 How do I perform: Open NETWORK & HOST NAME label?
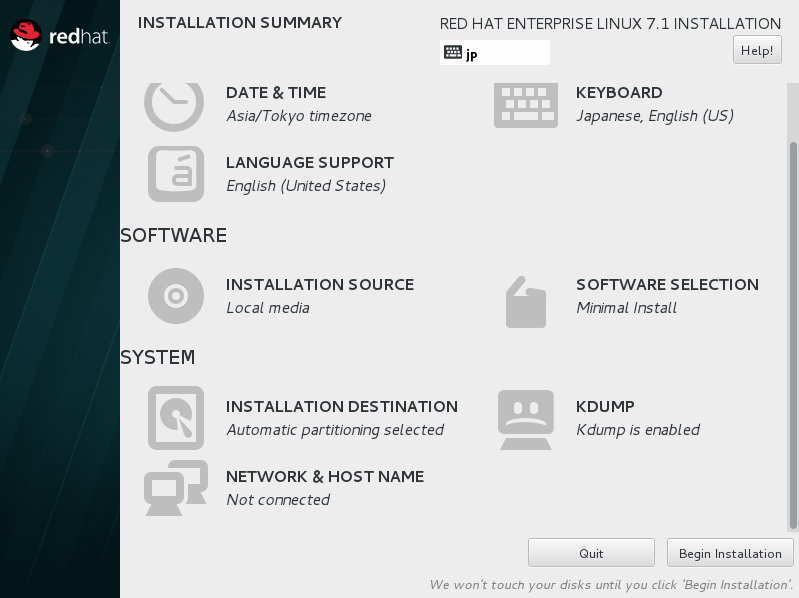tap(325, 476)
